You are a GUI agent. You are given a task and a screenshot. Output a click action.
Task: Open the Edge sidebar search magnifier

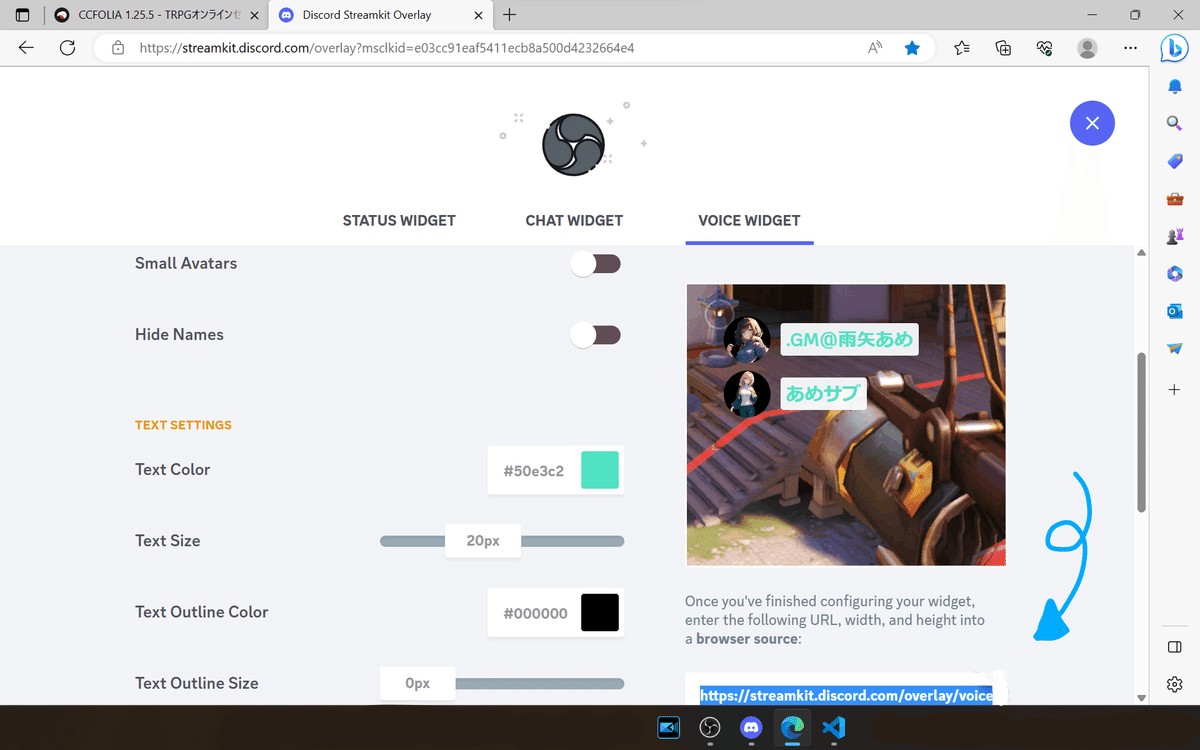[x=1175, y=123]
